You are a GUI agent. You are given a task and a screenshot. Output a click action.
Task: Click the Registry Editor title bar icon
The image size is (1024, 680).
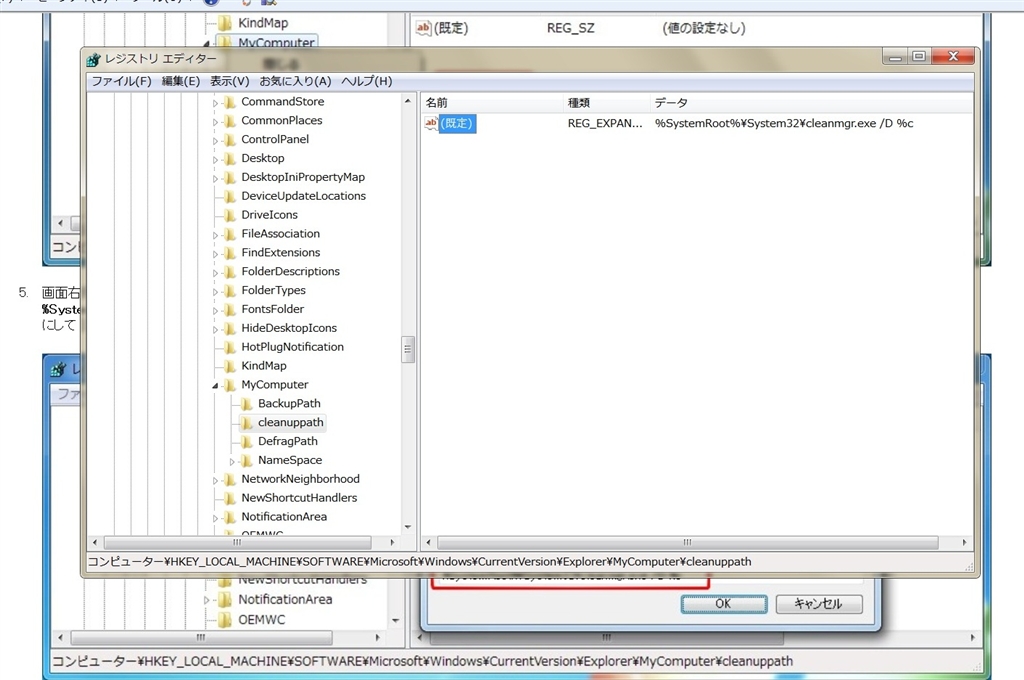pyautogui.click(x=93, y=59)
